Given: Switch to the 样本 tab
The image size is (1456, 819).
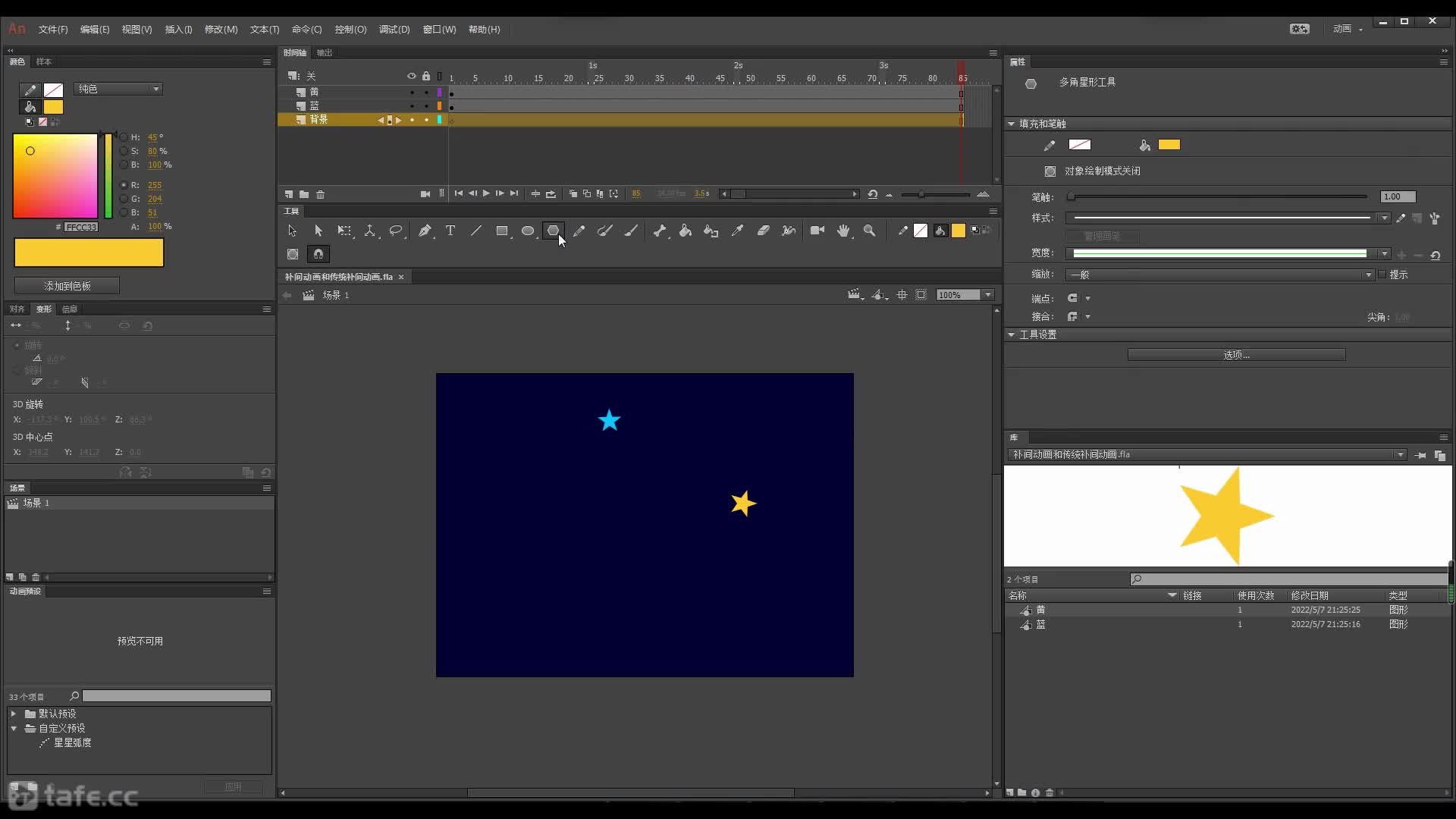Looking at the screenshot, I should tap(44, 61).
